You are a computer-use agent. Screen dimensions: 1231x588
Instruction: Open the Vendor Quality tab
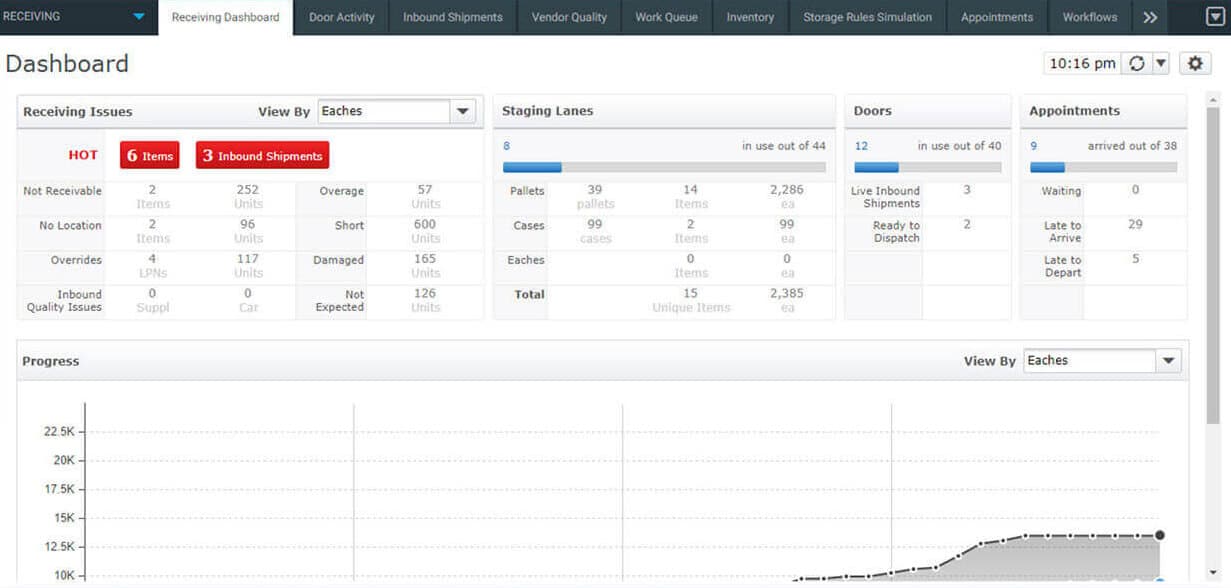(x=569, y=17)
